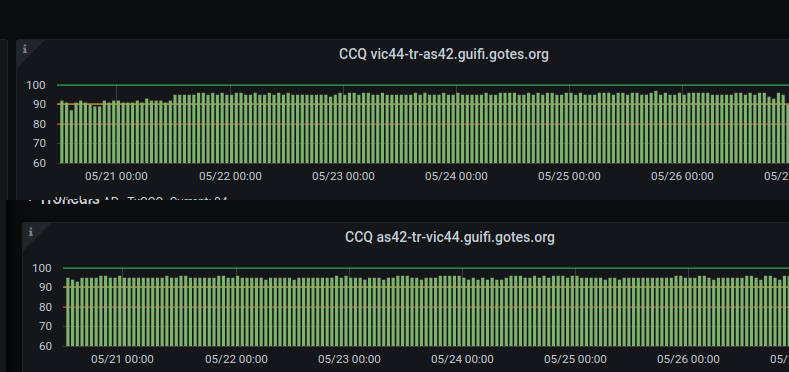
Task: Click the 80 axis value on vic44-tr-as42 chart
Action: [x=39, y=124]
